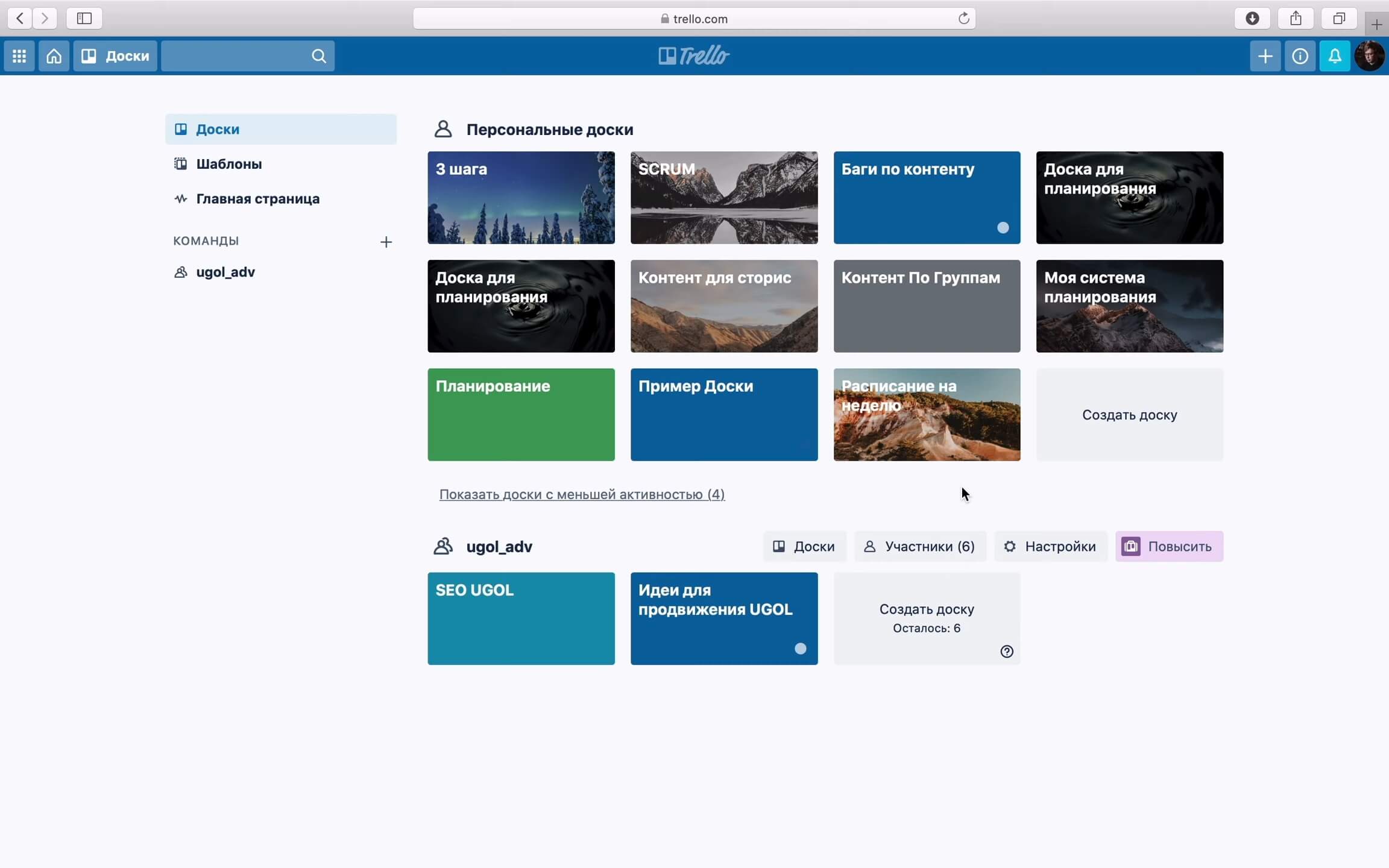Open Моя система планирования board
1389x868 pixels.
pos(1129,306)
